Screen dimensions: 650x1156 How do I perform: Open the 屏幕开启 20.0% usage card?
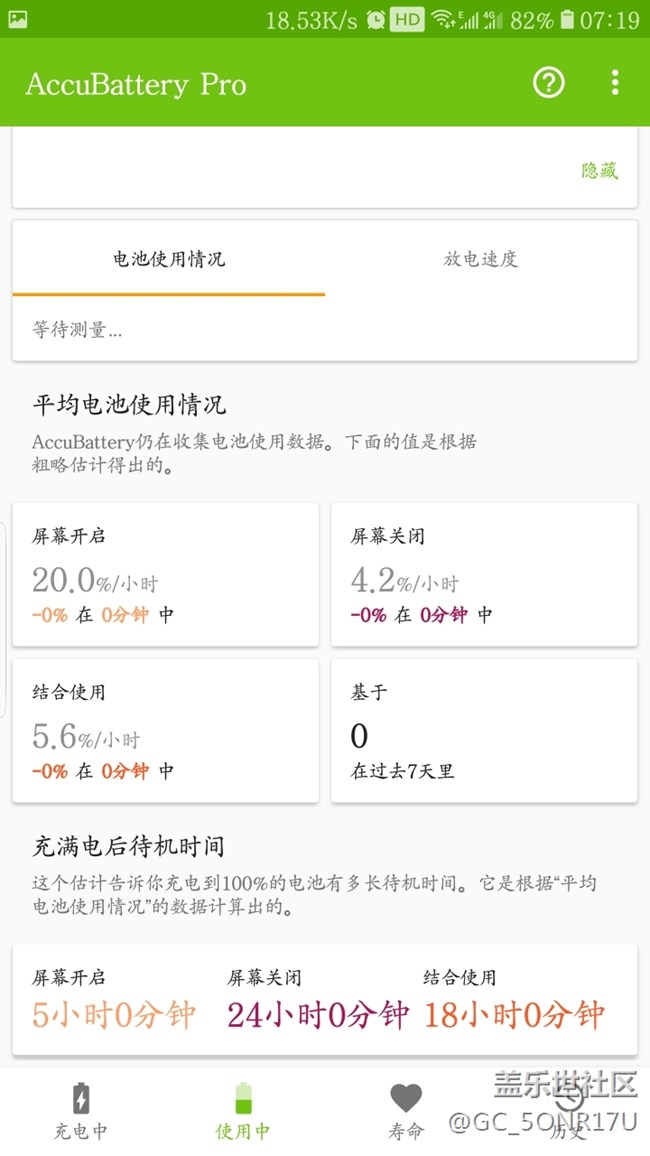coord(166,574)
